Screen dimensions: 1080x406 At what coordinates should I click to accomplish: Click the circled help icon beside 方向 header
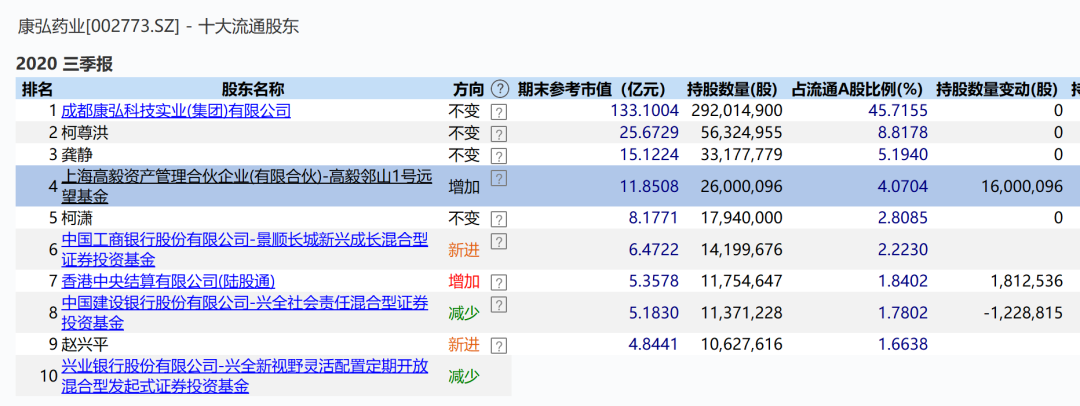500,89
